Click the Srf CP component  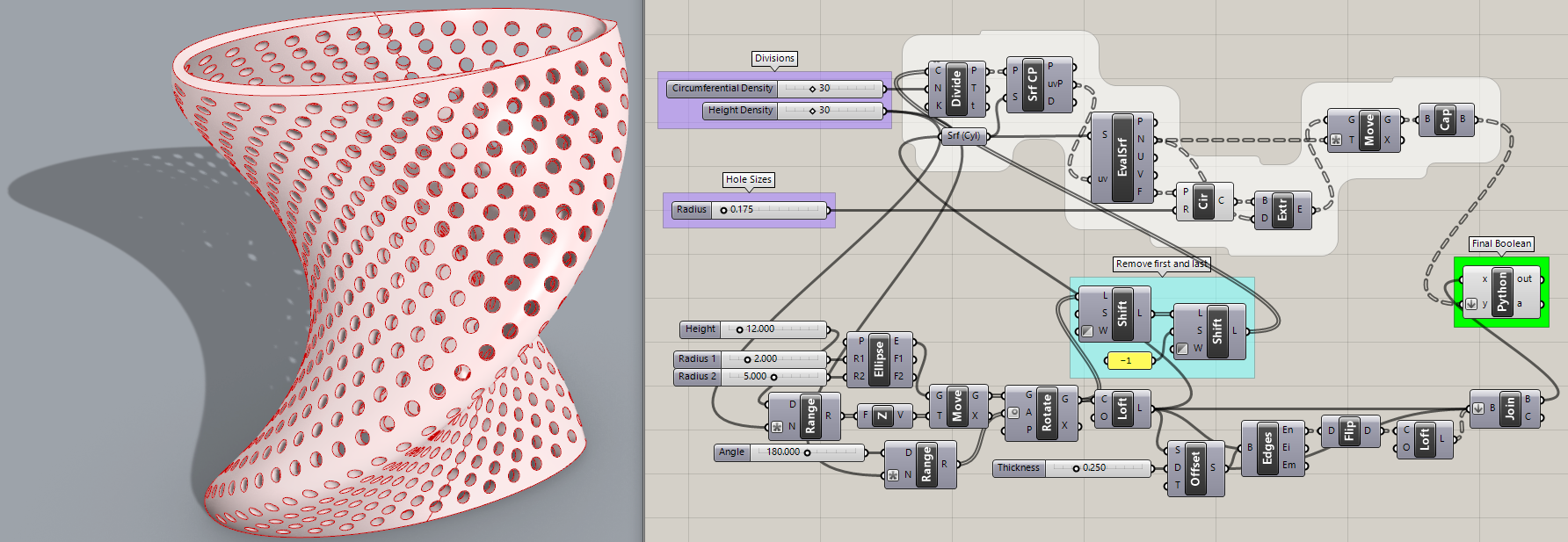tap(1033, 84)
